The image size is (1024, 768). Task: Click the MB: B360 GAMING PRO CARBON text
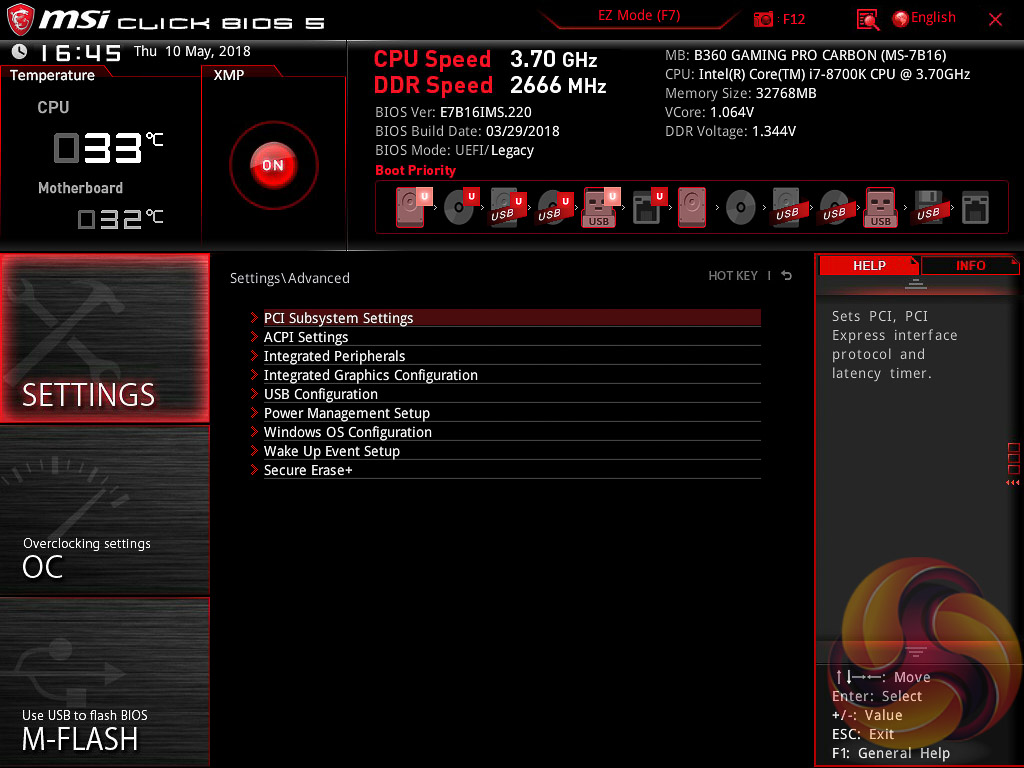(806, 55)
